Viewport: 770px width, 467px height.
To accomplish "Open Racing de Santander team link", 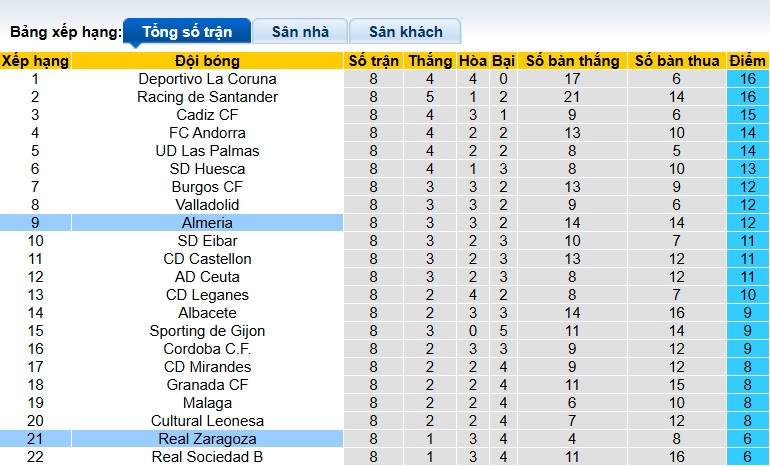I will click(x=207, y=97).
